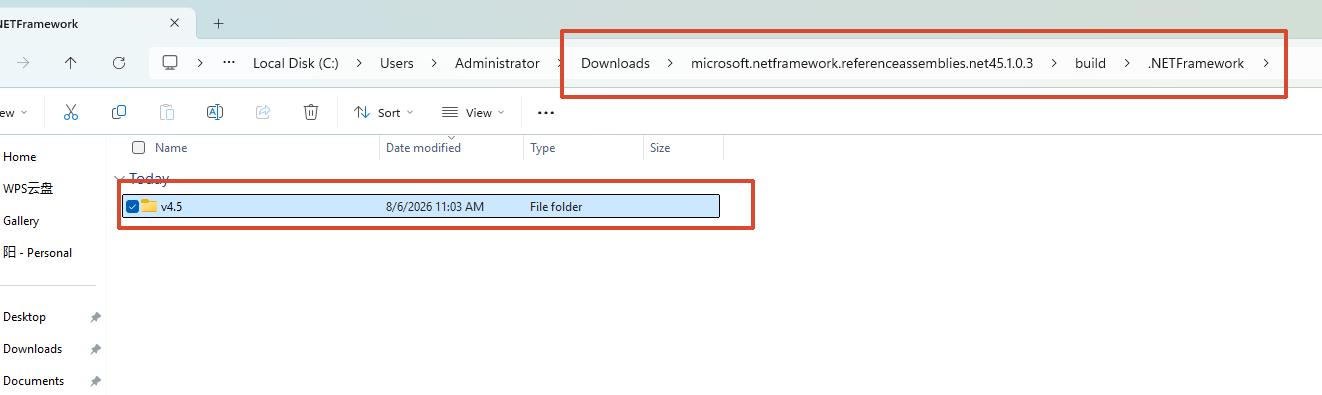Expand chevron after This PC icon
Screen dimensions: 1322x395
200,63
